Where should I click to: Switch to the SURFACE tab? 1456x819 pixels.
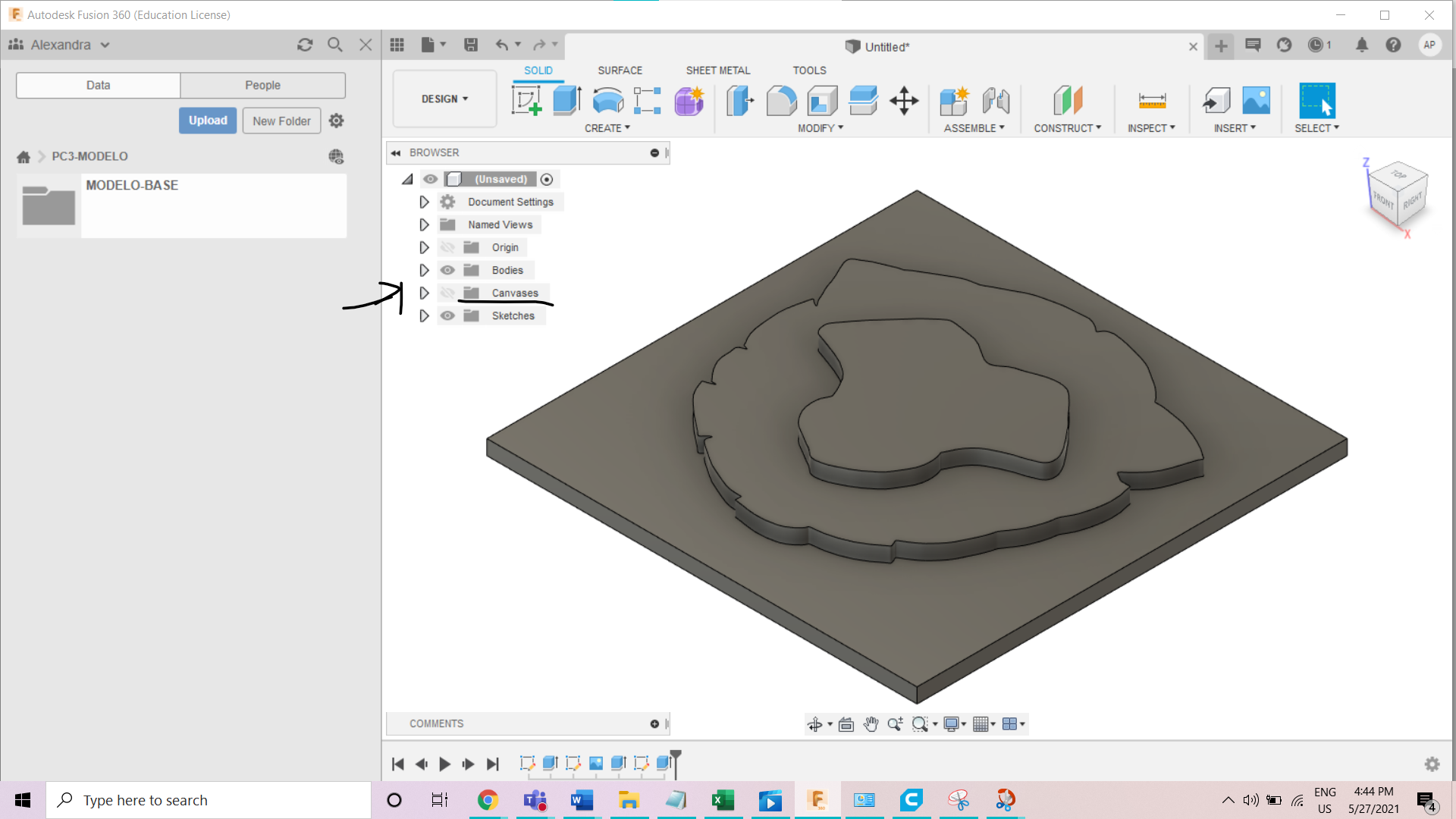[x=620, y=70]
